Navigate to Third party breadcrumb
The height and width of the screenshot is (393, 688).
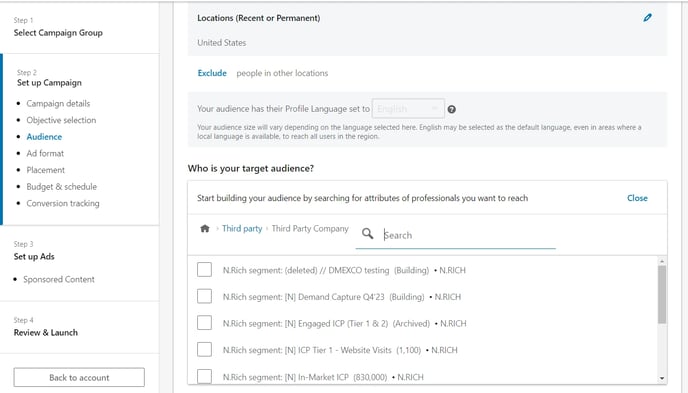[x=242, y=229]
